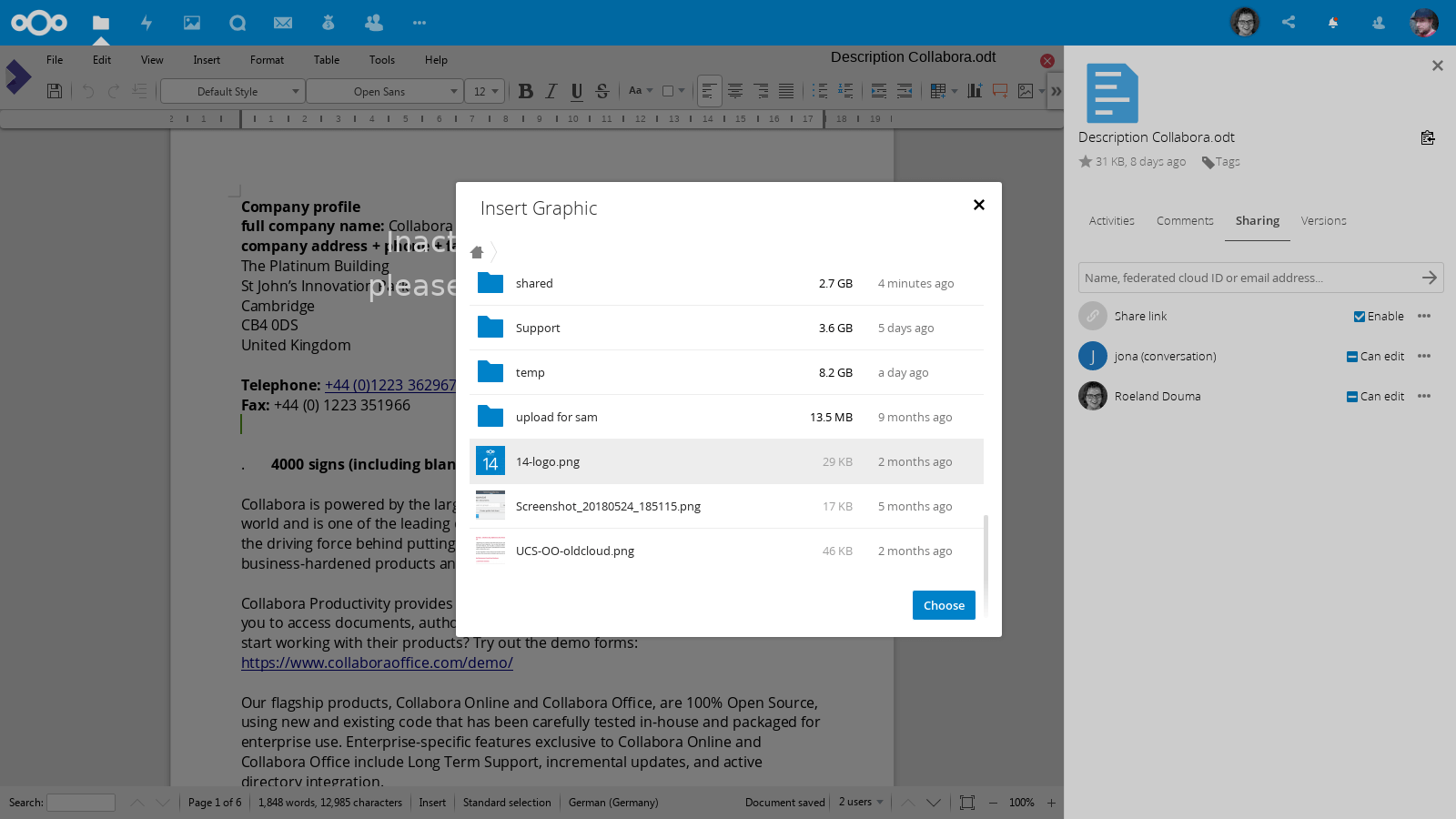Open the Files app in the top bar

101,23
